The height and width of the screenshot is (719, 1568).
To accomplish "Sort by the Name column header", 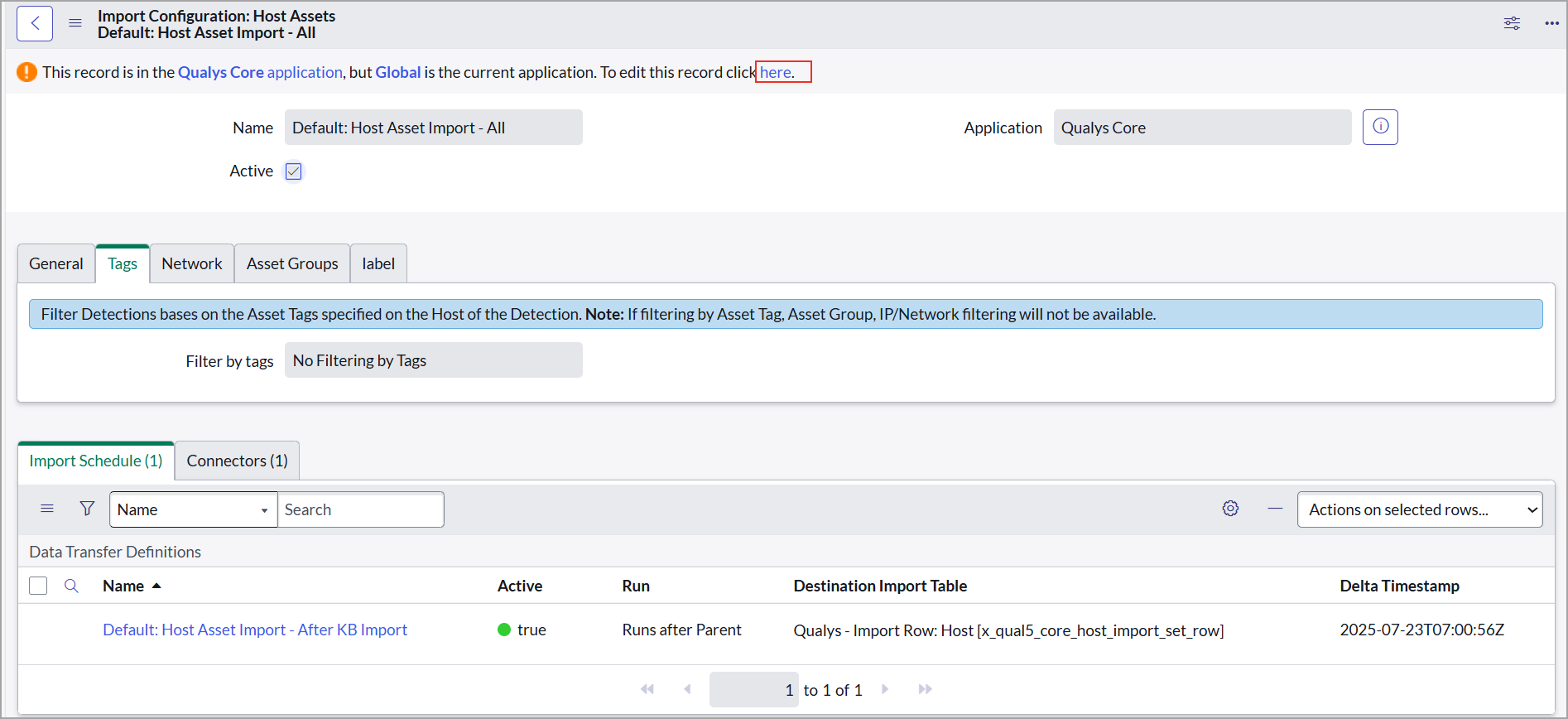I will (123, 586).
